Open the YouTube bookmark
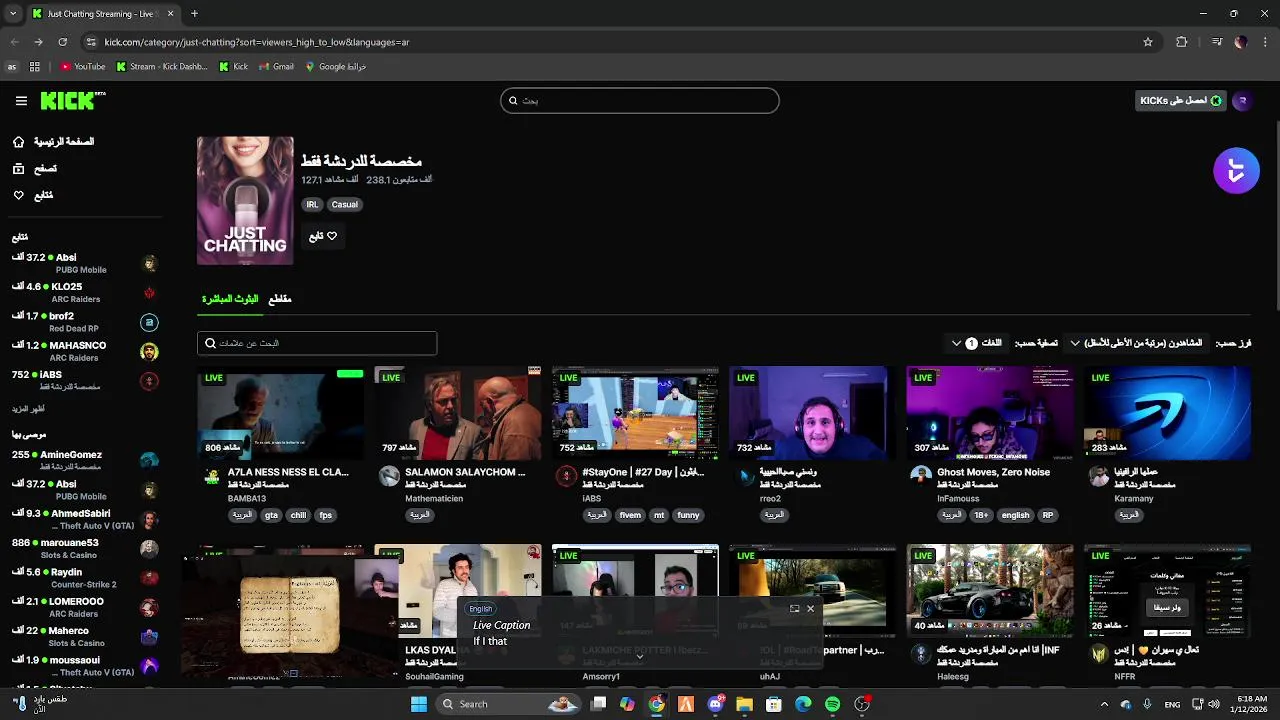1280x720 pixels. 82,67
